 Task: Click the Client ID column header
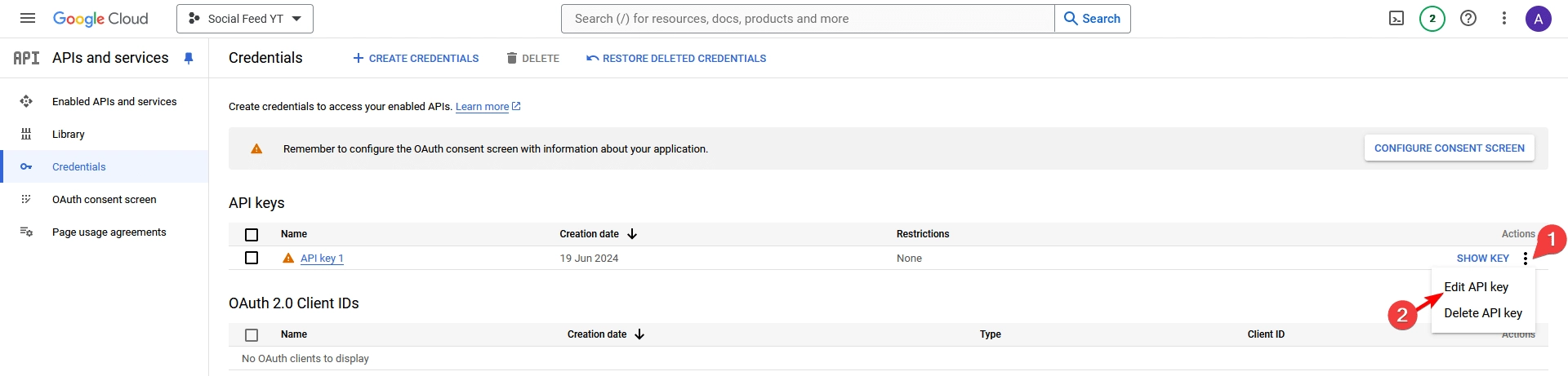(x=1266, y=334)
